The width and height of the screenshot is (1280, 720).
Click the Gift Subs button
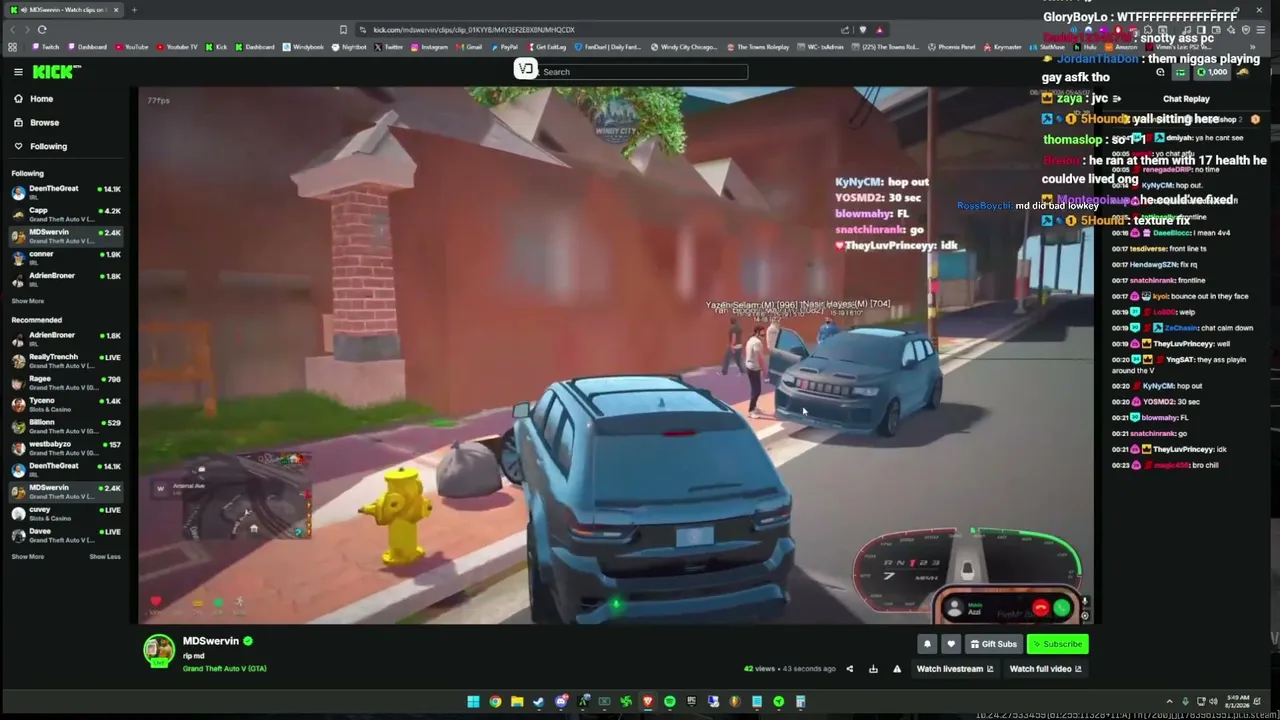tap(993, 644)
